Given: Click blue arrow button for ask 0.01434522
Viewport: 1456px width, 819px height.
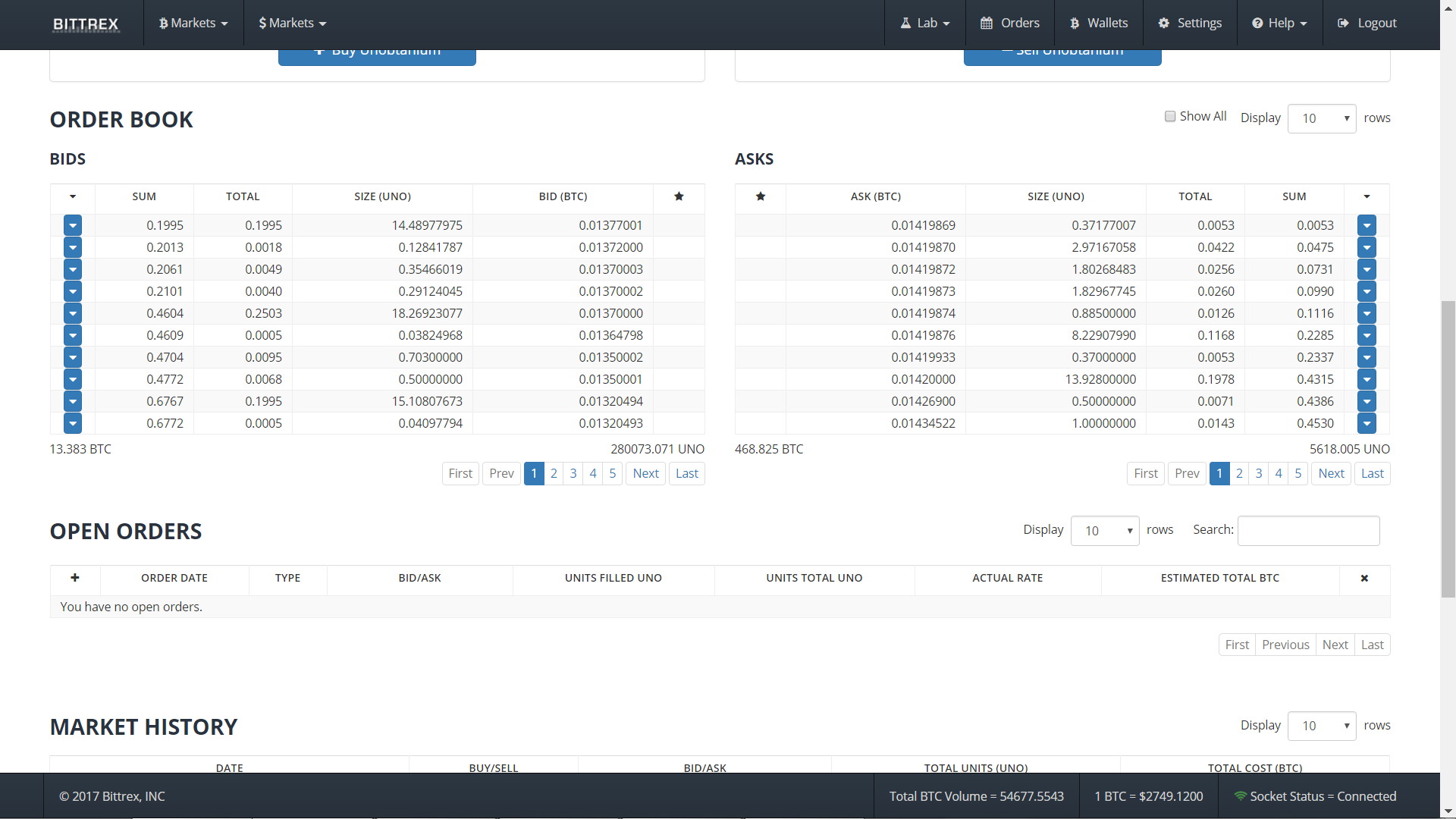Looking at the screenshot, I should [1367, 423].
